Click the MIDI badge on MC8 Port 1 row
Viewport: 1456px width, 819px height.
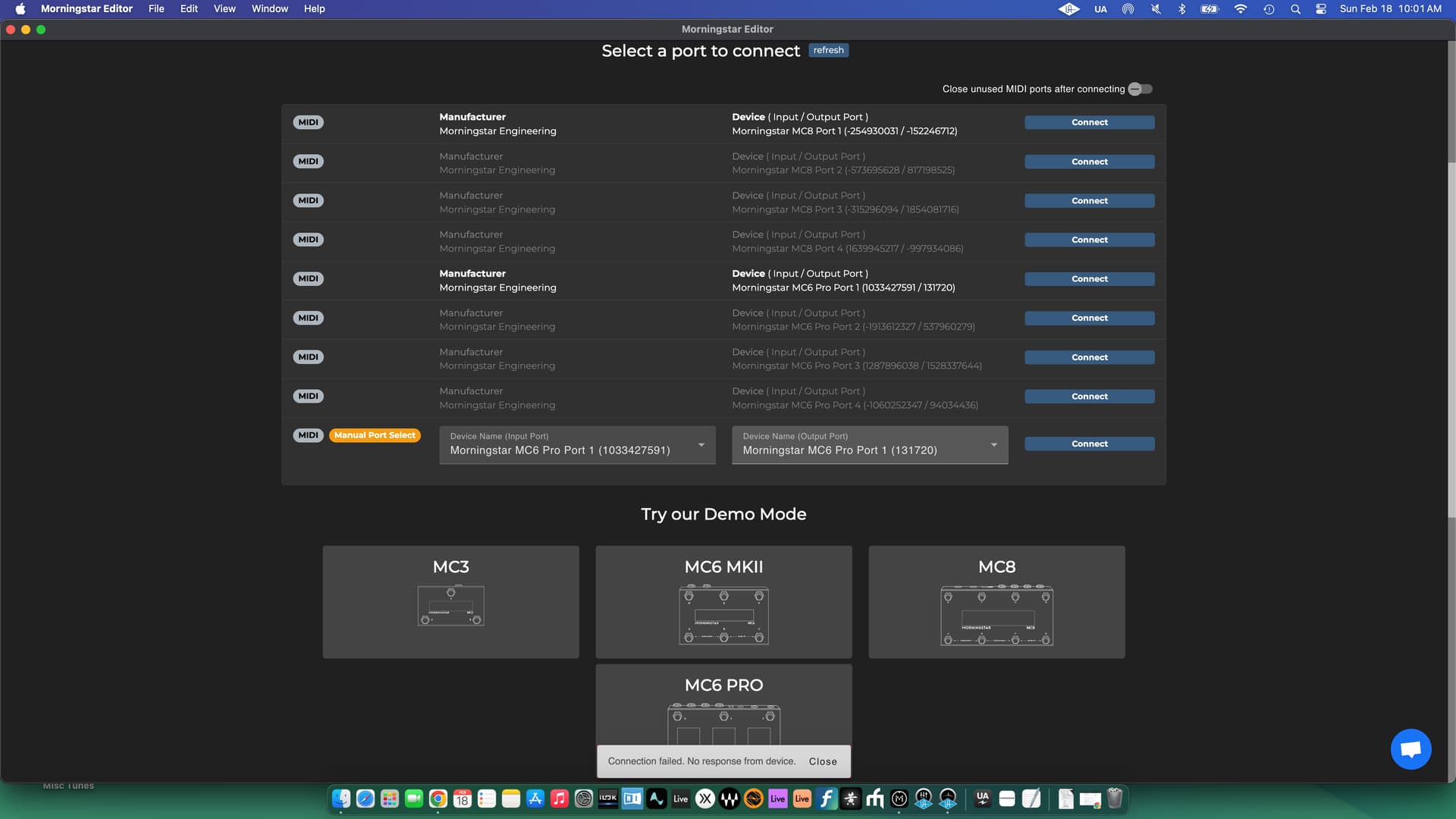308,122
